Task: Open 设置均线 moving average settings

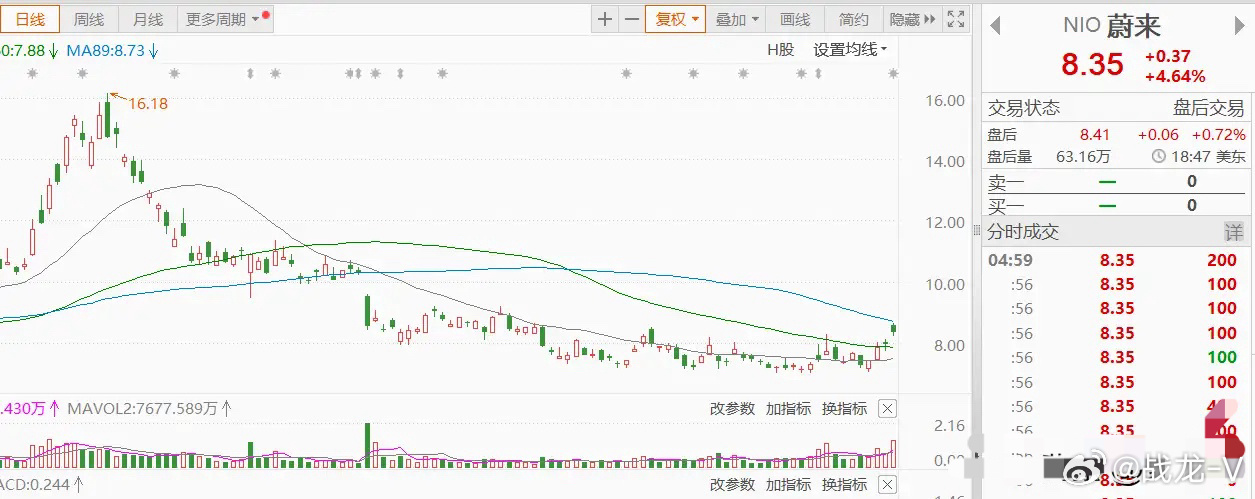Action: [x=849, y=49]
